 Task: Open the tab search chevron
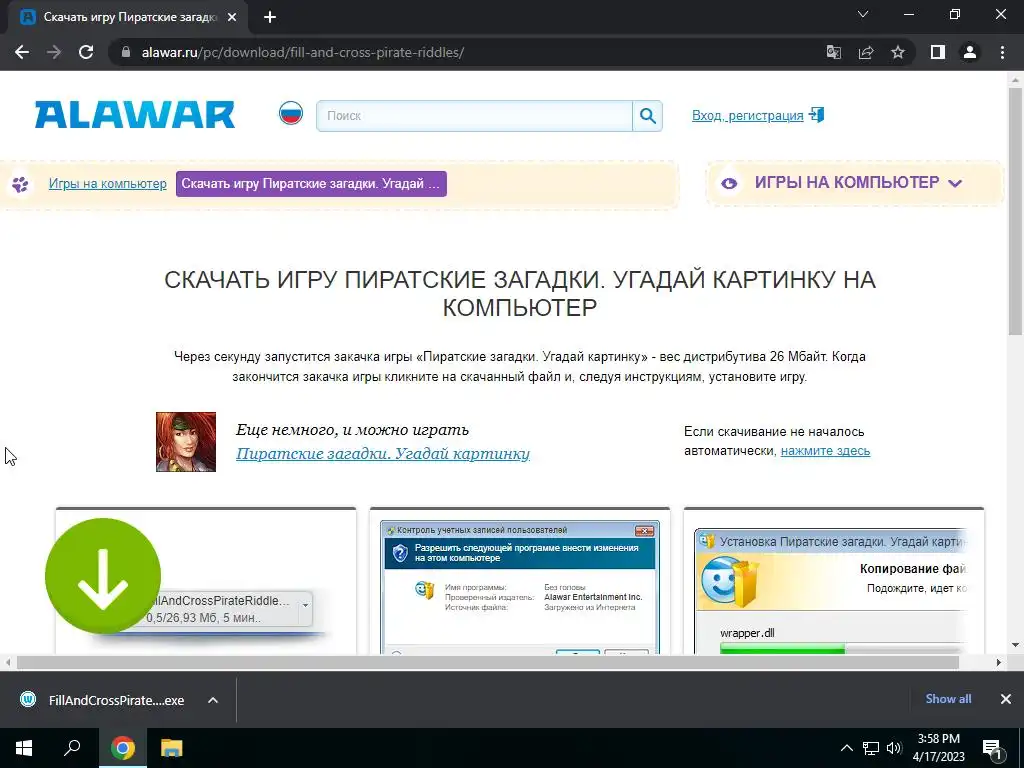(863, 14)
